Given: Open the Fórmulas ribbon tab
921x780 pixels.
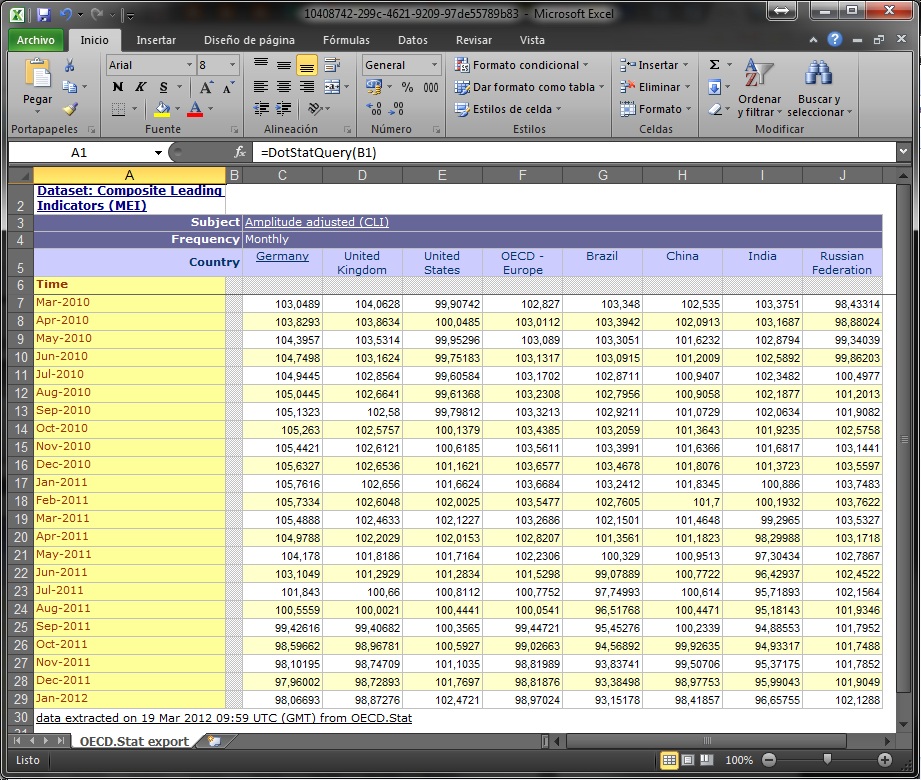Looking at the screenshot, I should (346, 40).
